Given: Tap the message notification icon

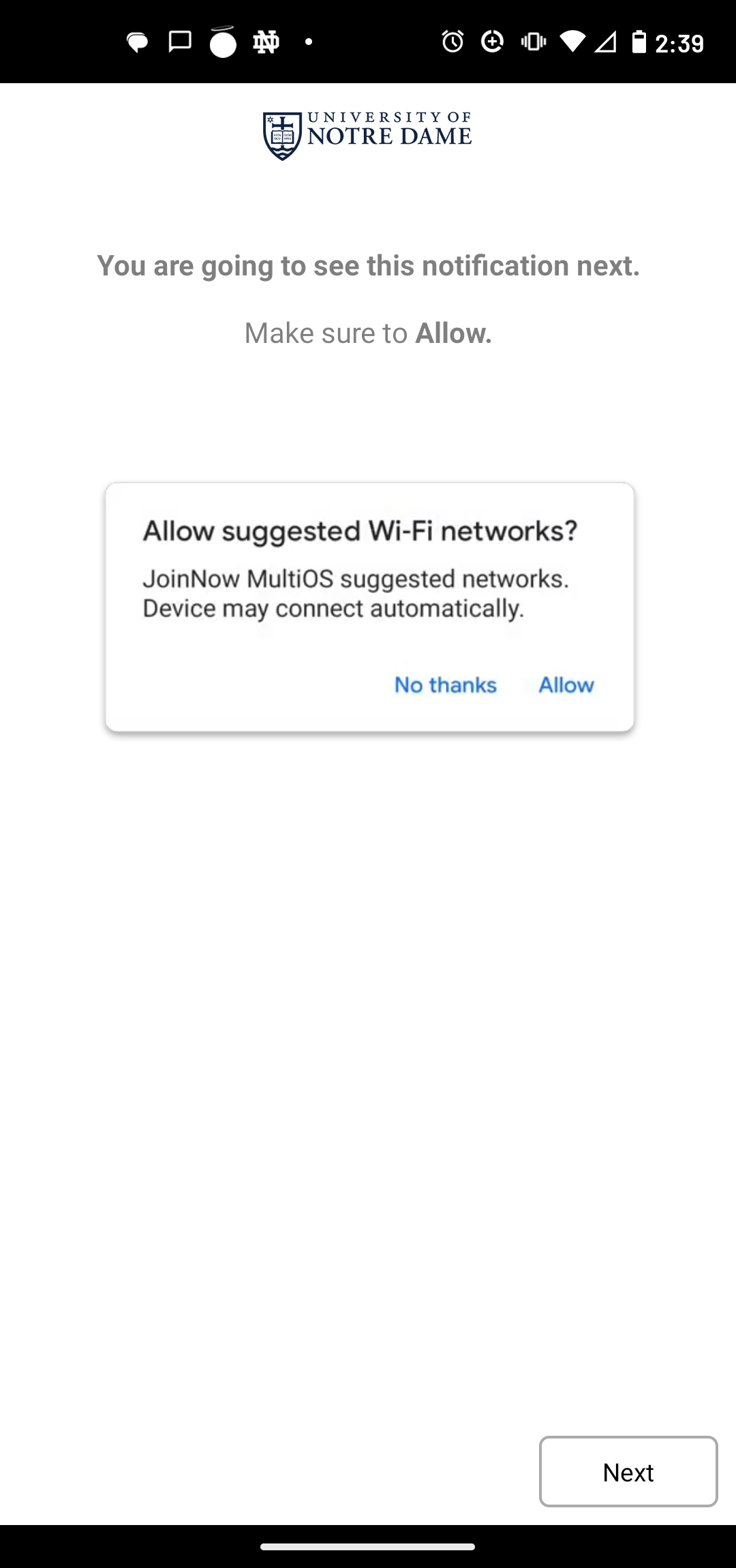Looking at the screenshot, I should coord(180,42).
